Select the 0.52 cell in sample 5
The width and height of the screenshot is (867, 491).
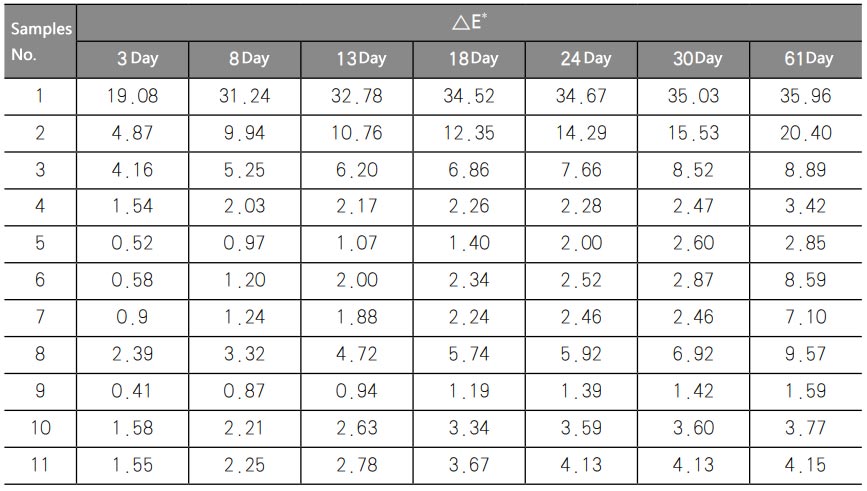coord(133,244)
